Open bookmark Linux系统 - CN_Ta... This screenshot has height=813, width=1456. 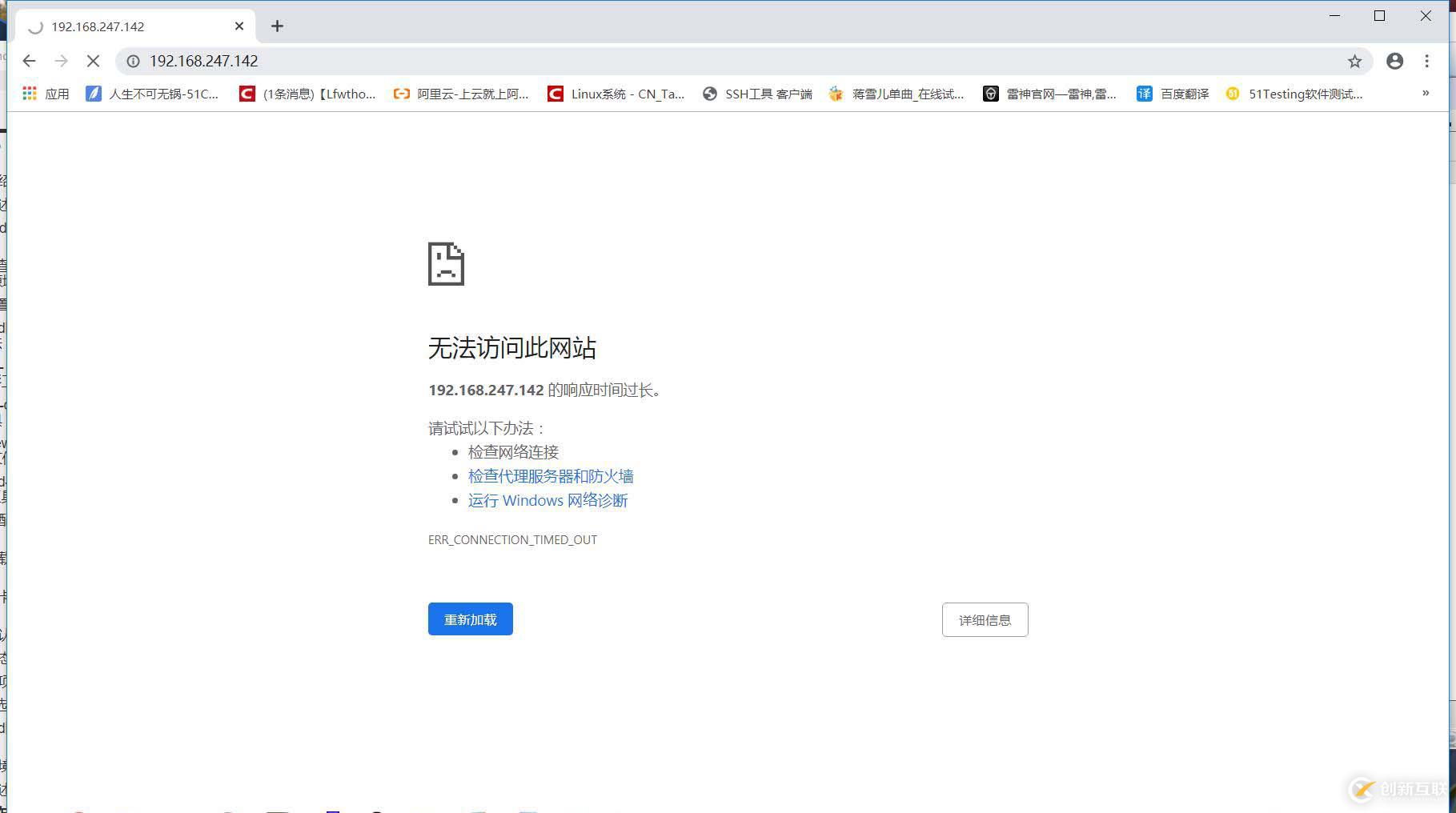click(616, 94)
